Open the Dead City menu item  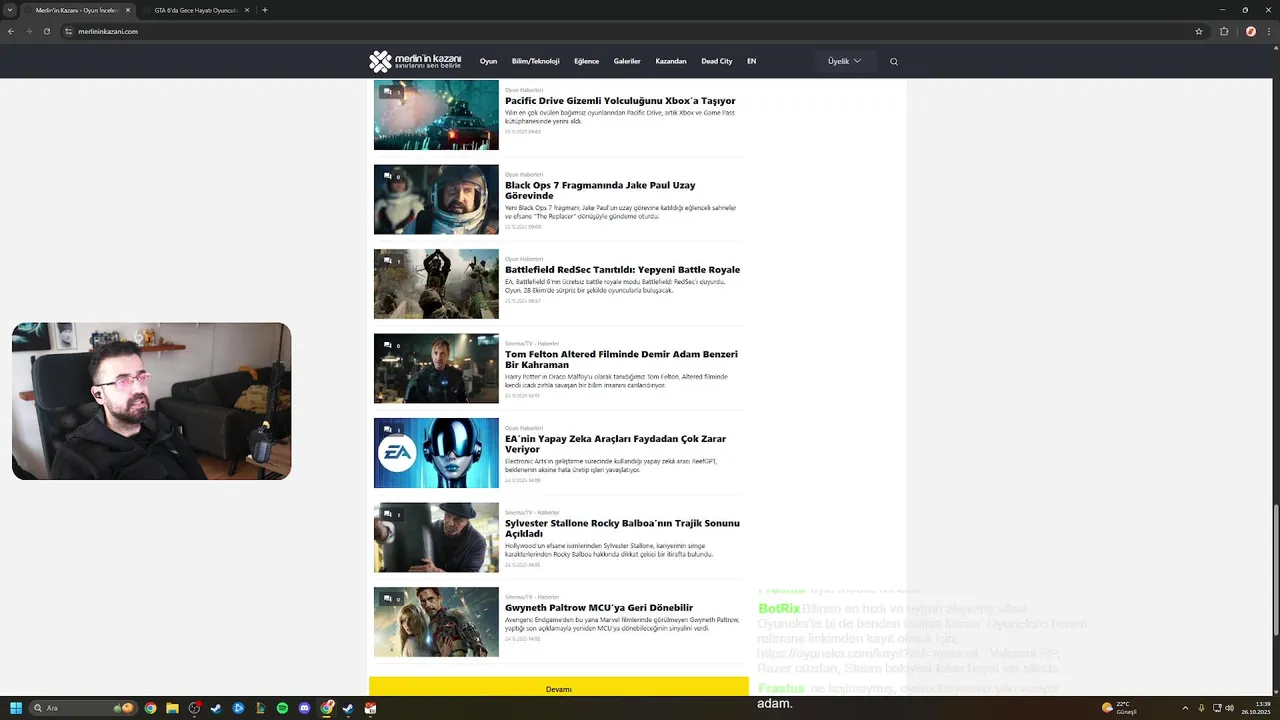click(717, 61)
